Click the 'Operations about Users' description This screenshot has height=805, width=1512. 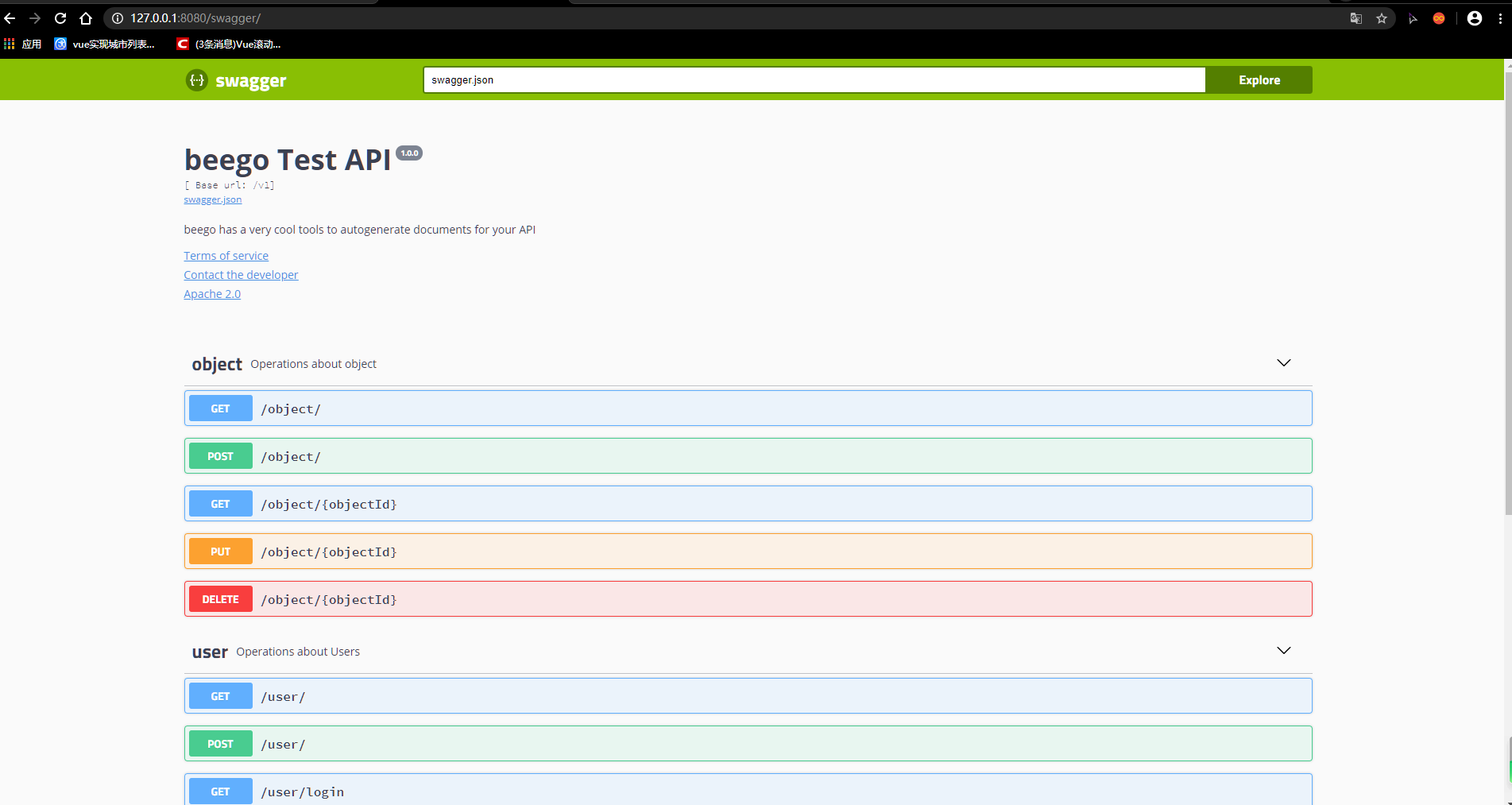pos(298,652)
